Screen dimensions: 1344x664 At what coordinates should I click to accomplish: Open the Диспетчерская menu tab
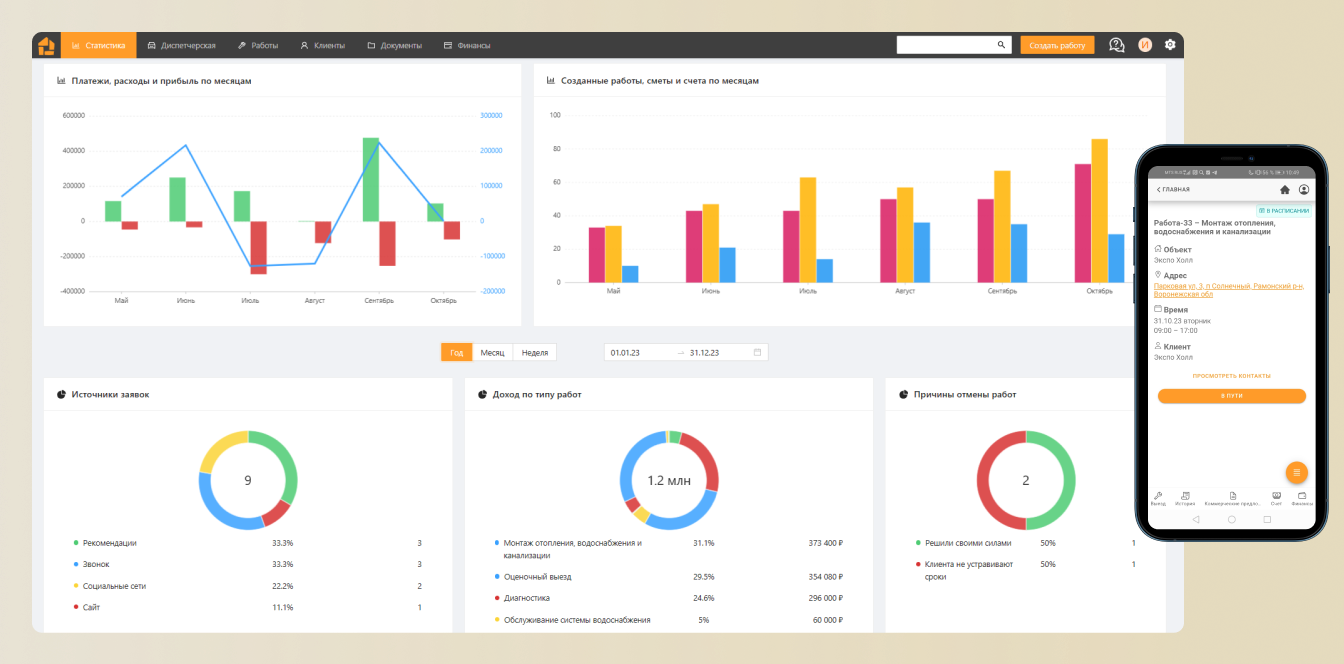pos(181,45)
